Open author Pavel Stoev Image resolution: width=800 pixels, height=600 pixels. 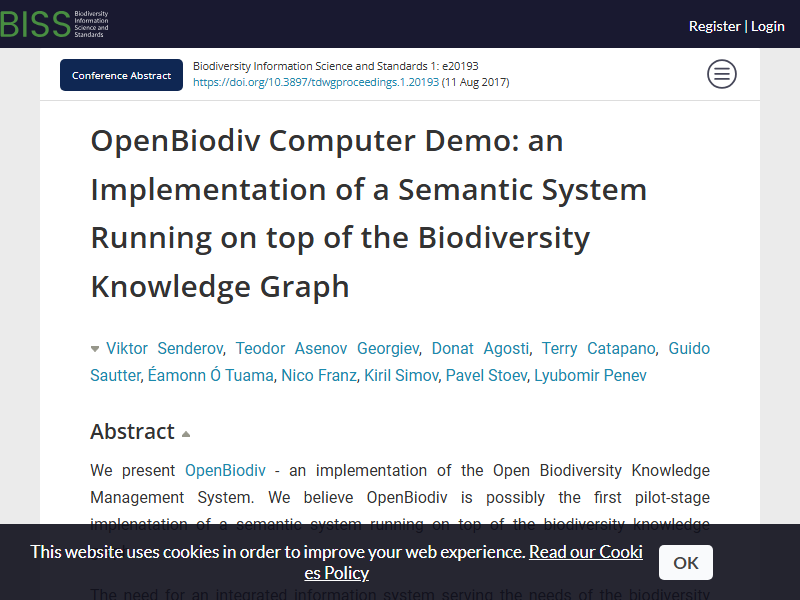click(486, 376)
